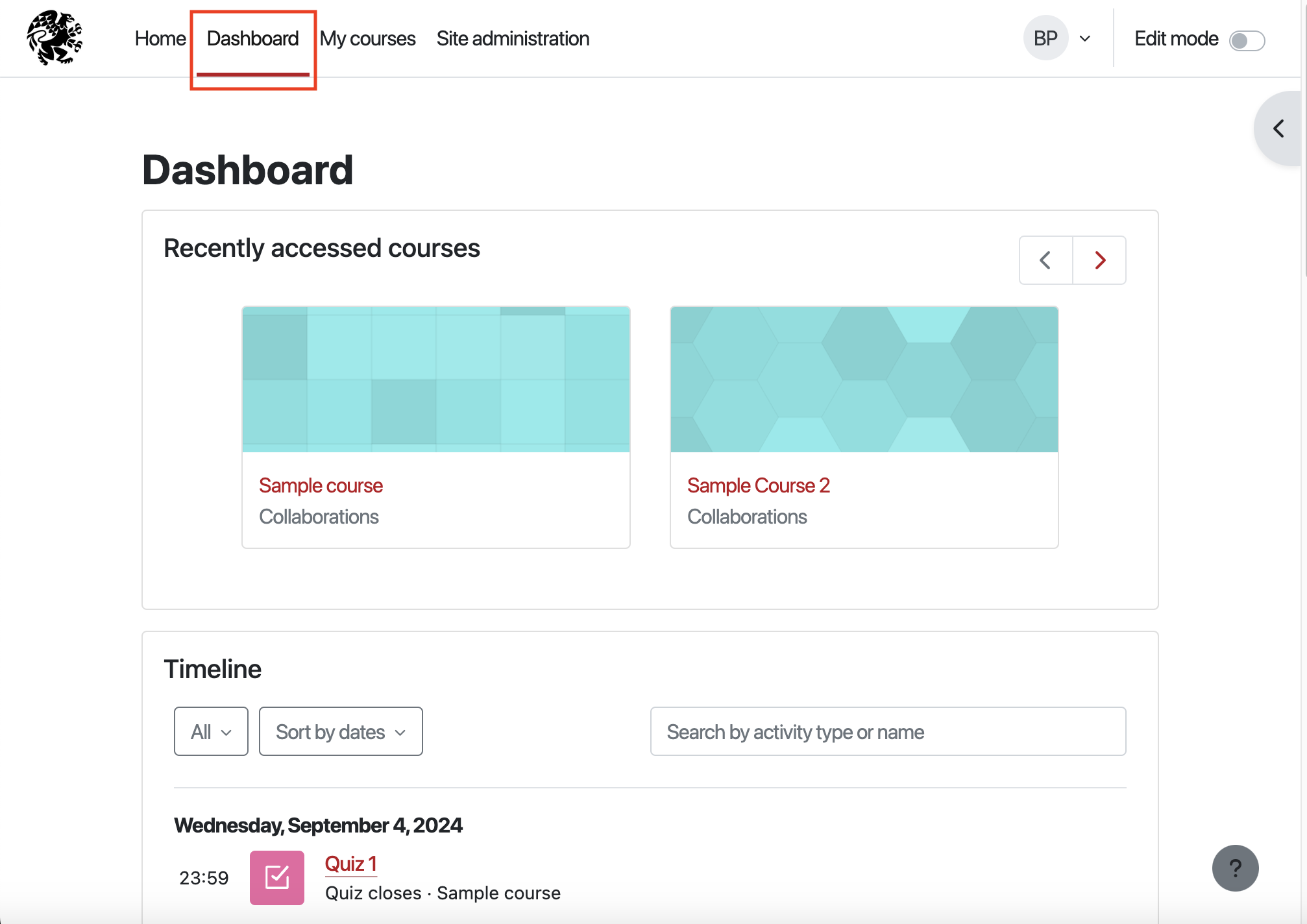Expand the user menu chevron
The width and height of the screenshot is (1307, 924).
(x=1084, y=39)
